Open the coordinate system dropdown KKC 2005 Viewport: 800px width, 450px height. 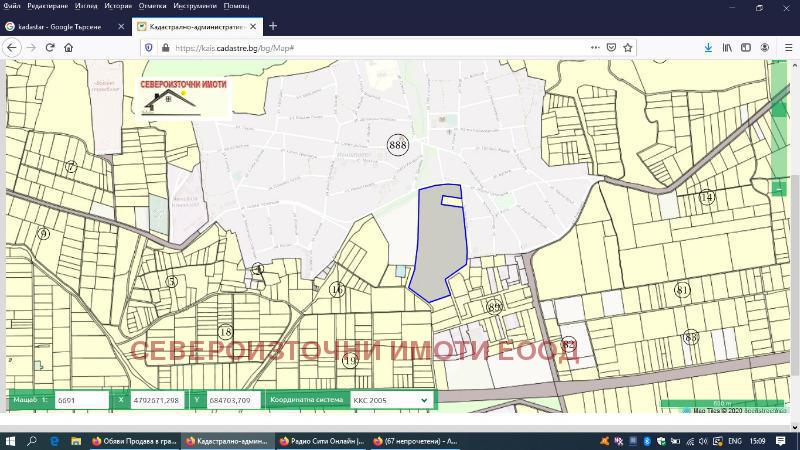coord(390,400)
